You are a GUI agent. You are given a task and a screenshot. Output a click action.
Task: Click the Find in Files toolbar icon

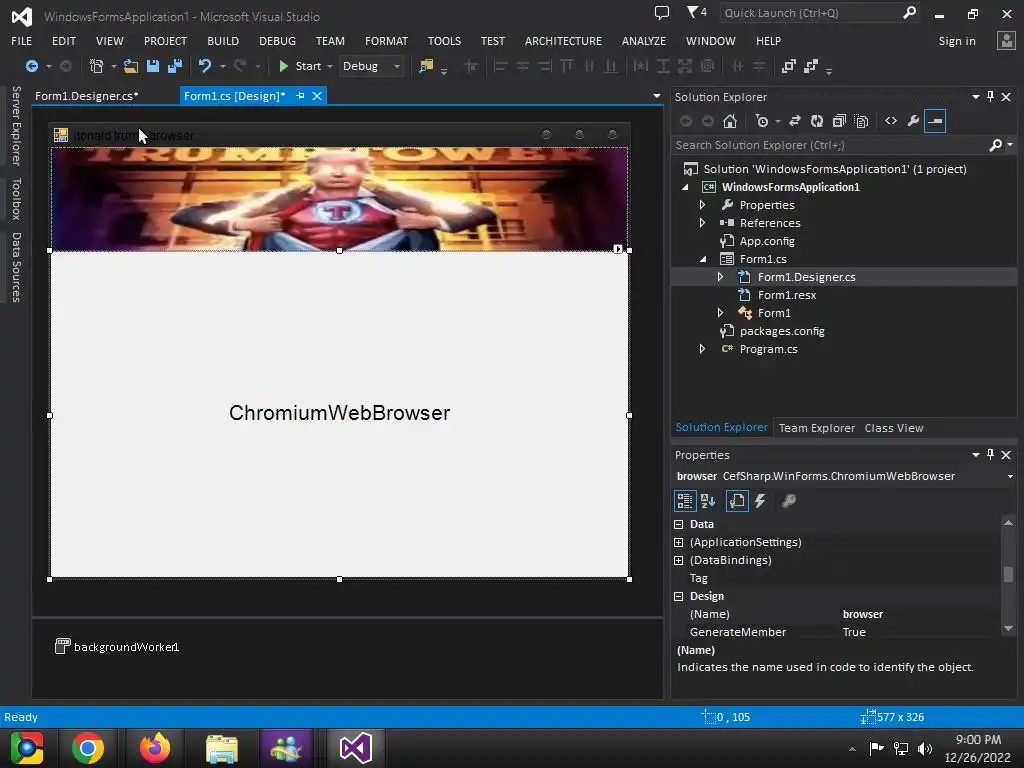click(426, 66)
